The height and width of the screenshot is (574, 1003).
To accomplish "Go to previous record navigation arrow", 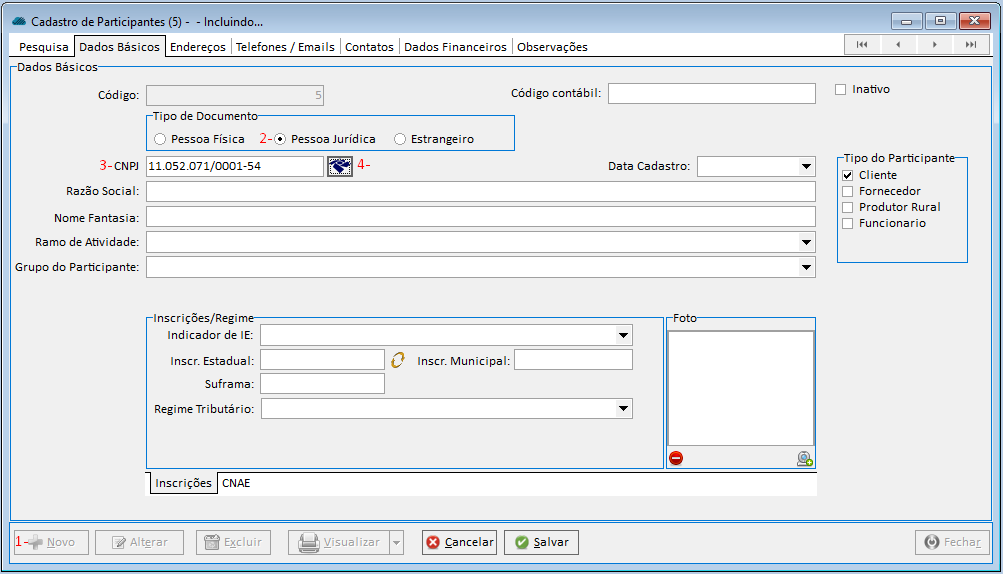I will coord(898,45).
